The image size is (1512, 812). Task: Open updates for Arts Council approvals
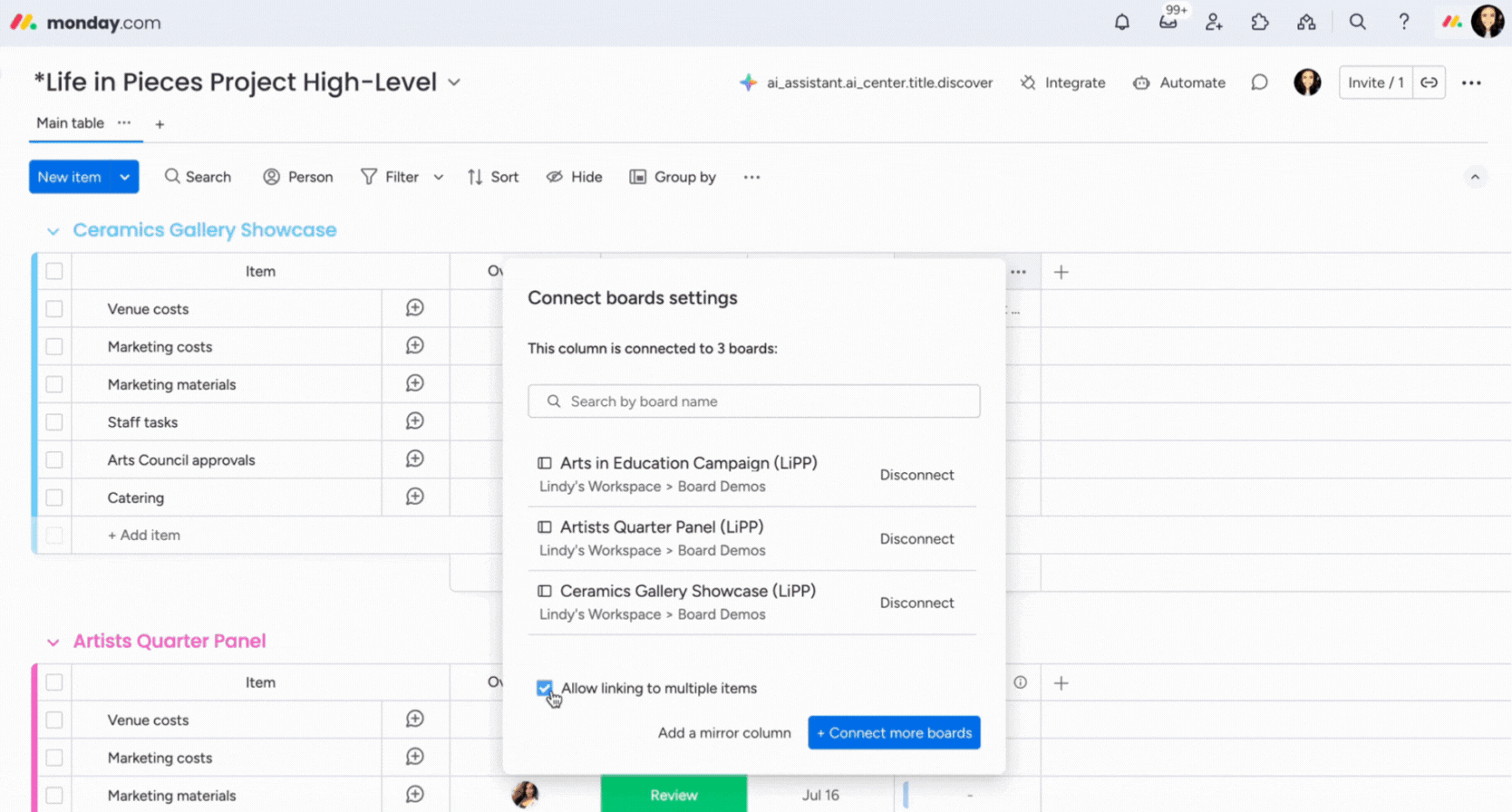click(x=415, y=459)
